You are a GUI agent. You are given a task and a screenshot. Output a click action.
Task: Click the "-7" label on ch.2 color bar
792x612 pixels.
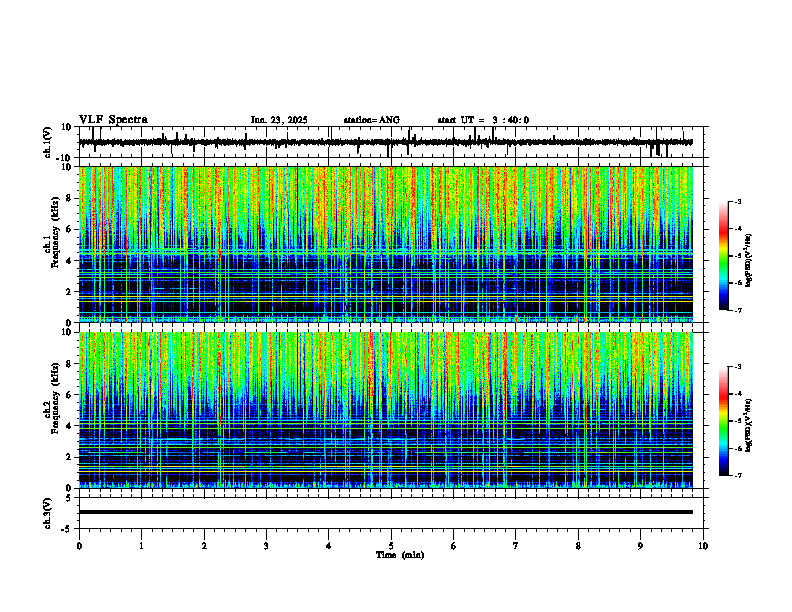(x=737, y=476)
